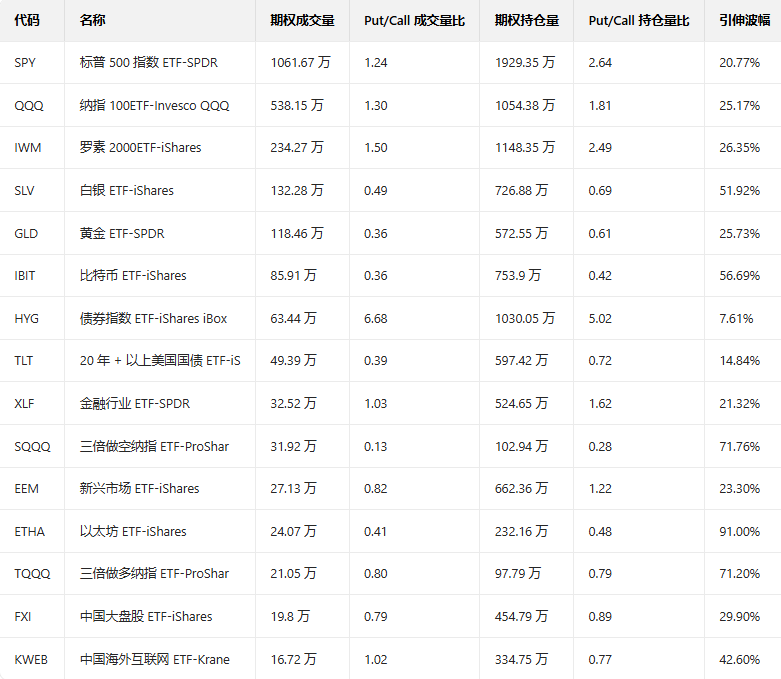Select the GLD ticker code
The width and height of the screenshot is (781, 679).
point(26,234)
